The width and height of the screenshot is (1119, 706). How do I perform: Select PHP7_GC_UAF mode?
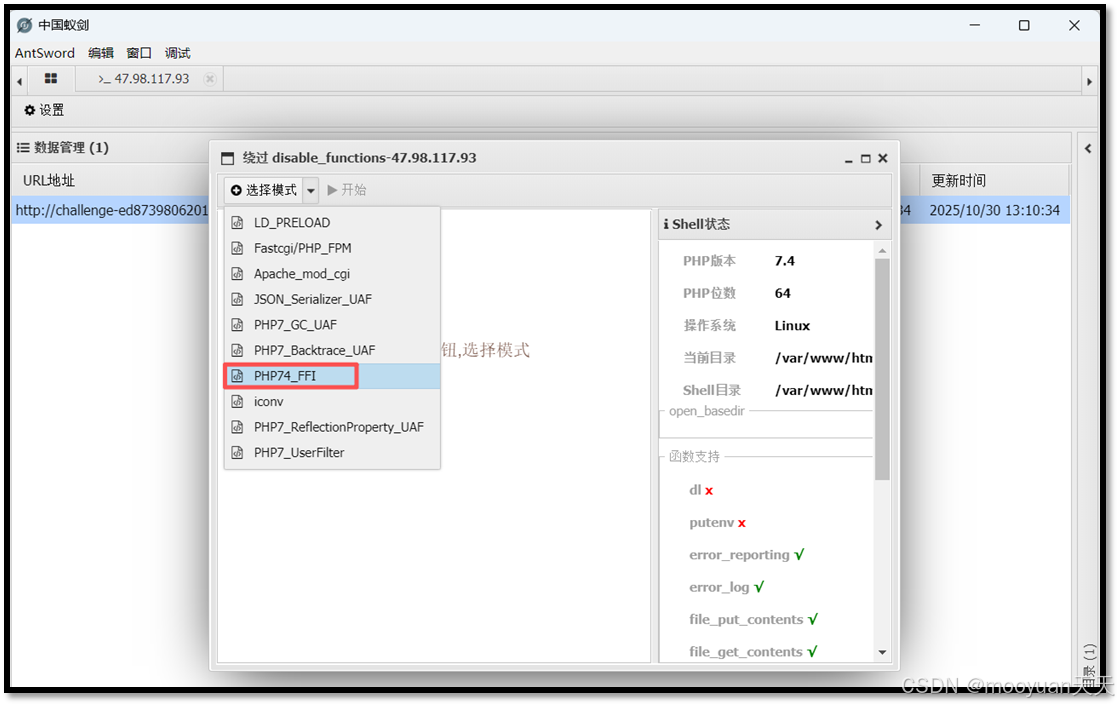[332, 325]
